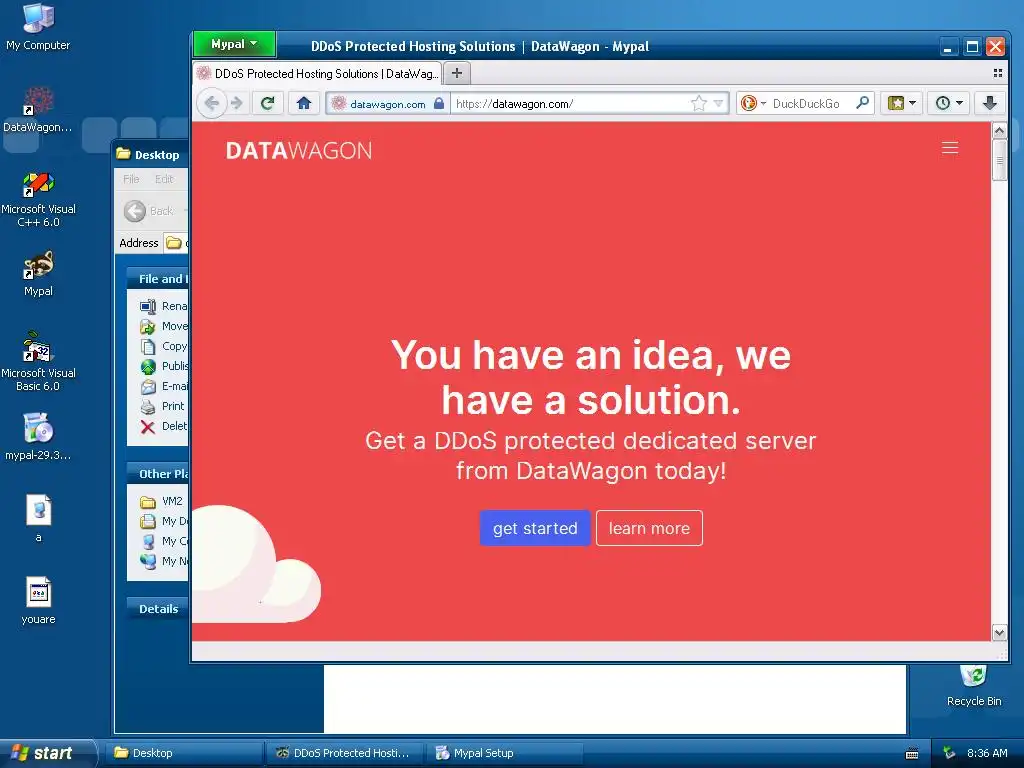Open VM2 folder under Other Places
Image resolution: width=1024 pixels, height=768 pixels.
tap(161, 501)
